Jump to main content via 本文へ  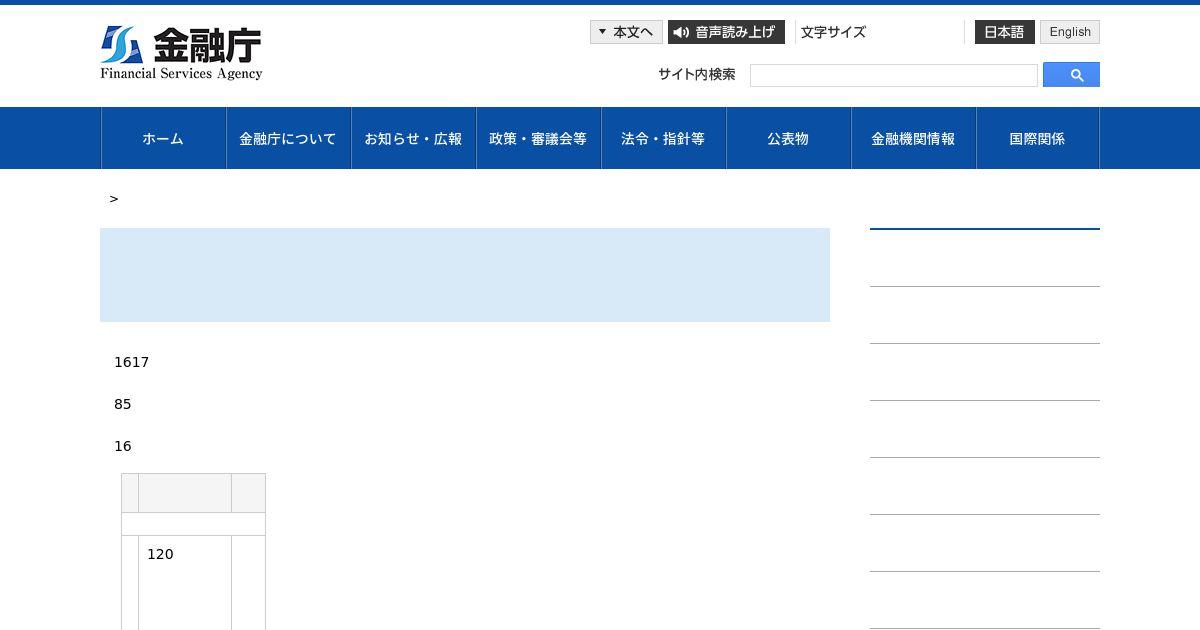pyautogui.click(x=626, y=32)
